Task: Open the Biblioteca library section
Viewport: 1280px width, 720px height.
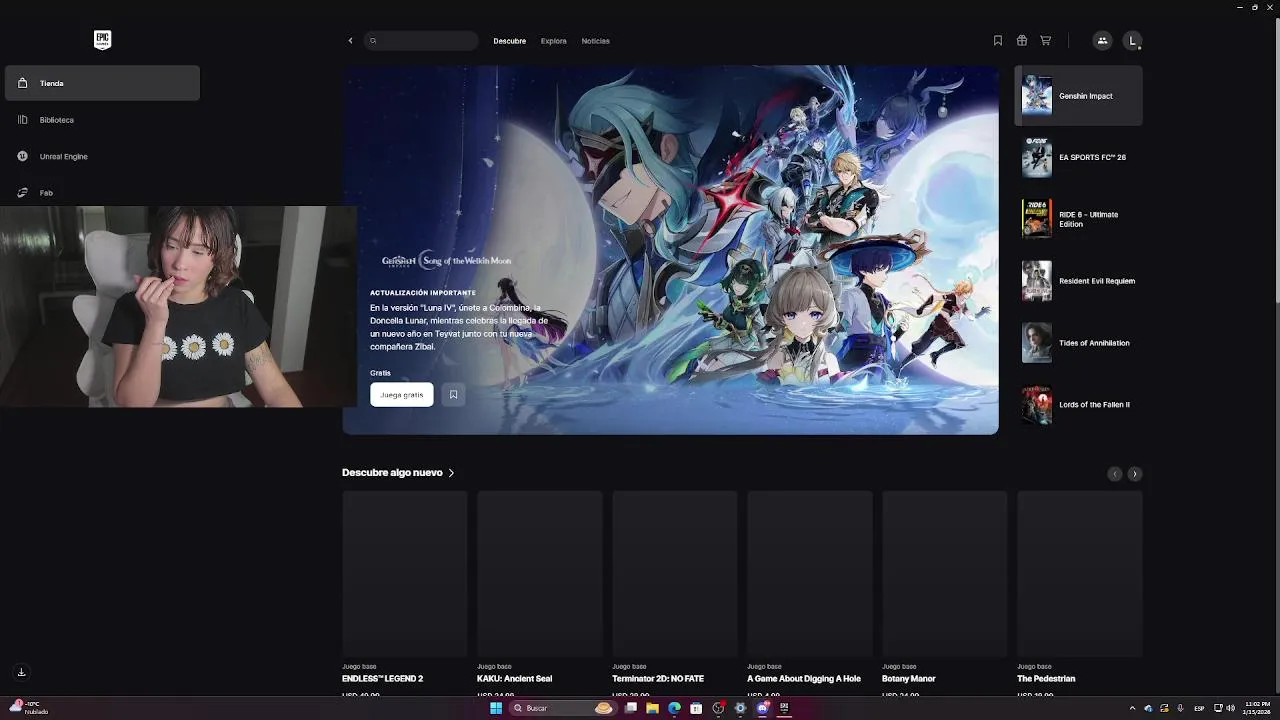Action: click(x=102, y=120)
